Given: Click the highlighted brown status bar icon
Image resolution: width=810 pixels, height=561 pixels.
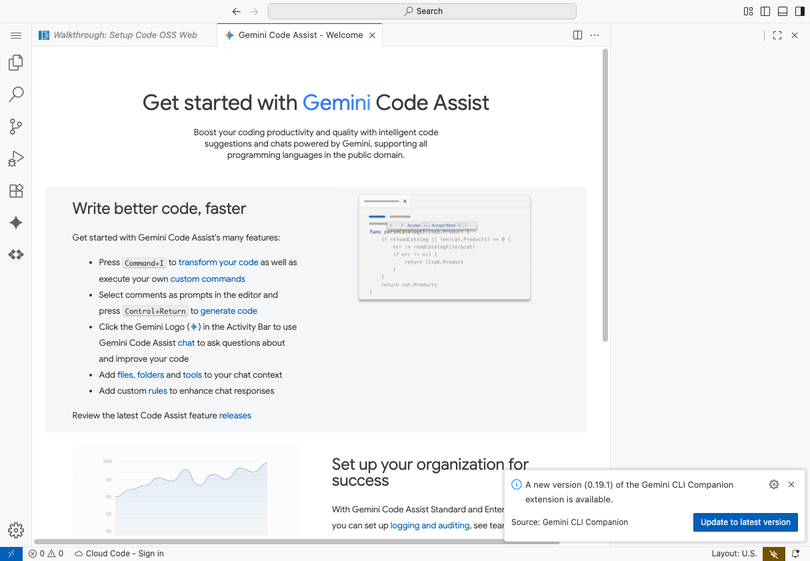Looking at the screenshot, I should (773, 554).
